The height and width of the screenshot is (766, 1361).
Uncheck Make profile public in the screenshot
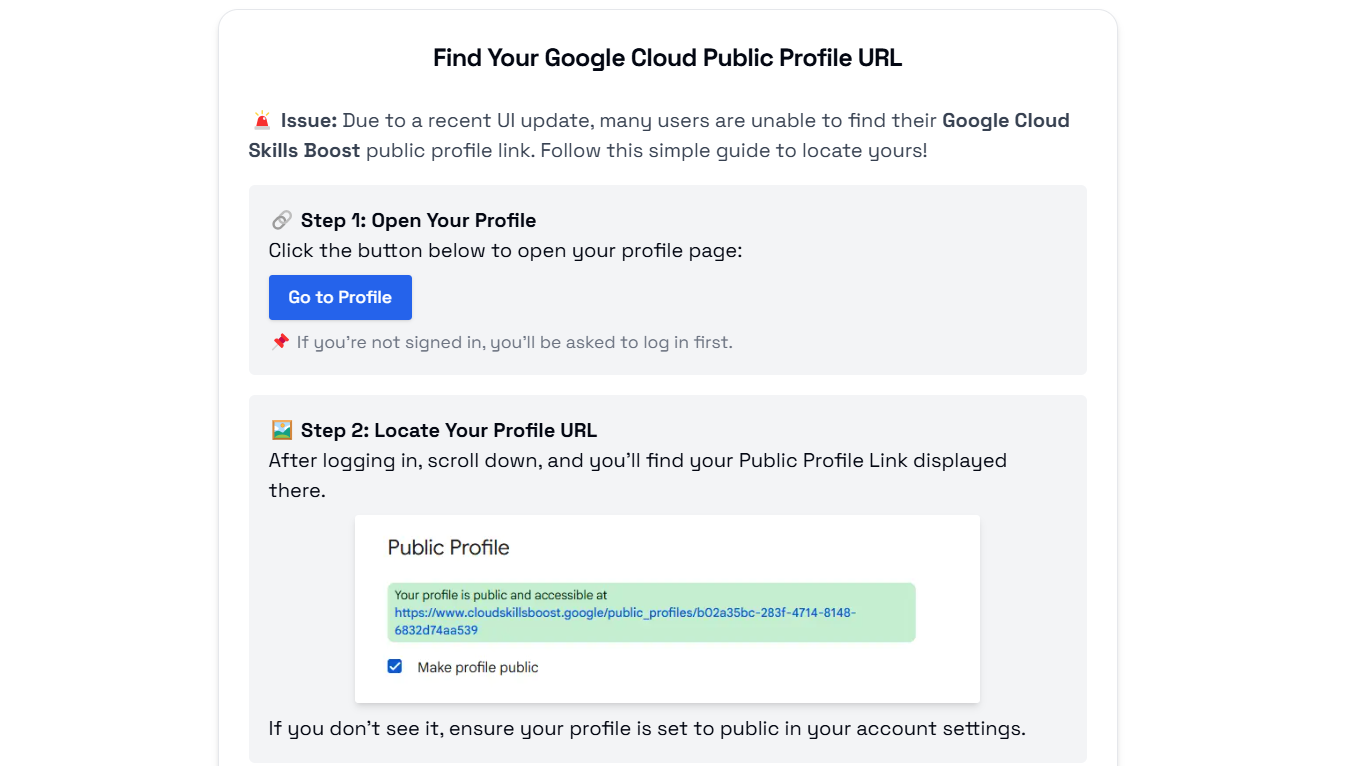point(394,665)
